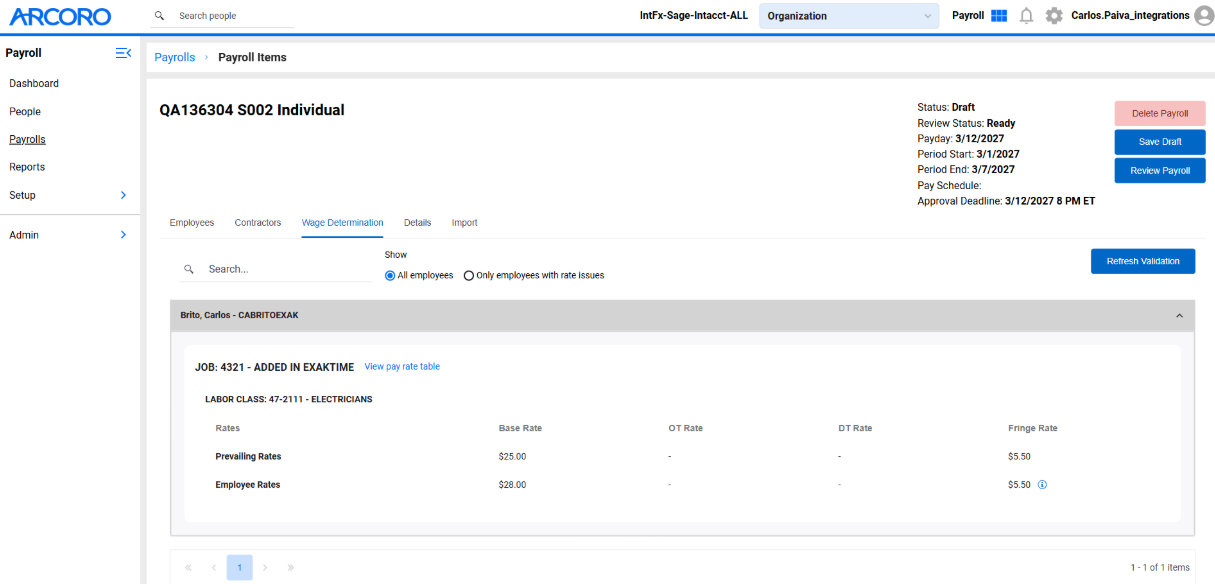1215x584 pixels.
Task: Click the search people magnifier icon
Action: [x=160, y=16]
